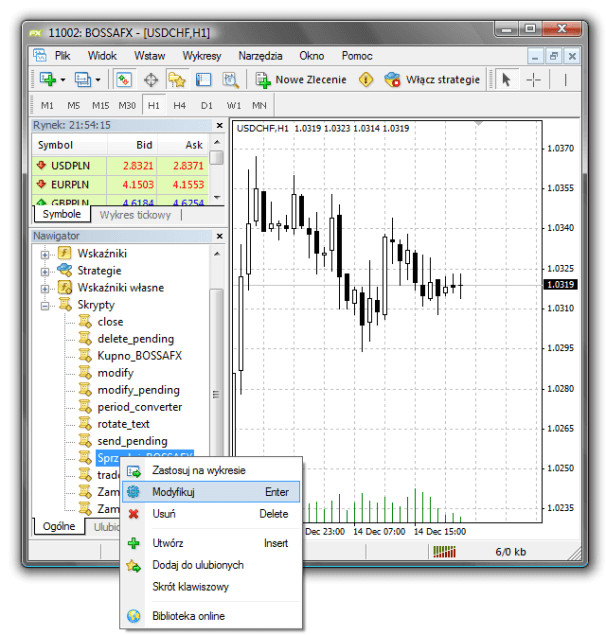Viewport: 606px width, 635px height.
Task: Open the Pomoc menu
Action: click(357, 56)
